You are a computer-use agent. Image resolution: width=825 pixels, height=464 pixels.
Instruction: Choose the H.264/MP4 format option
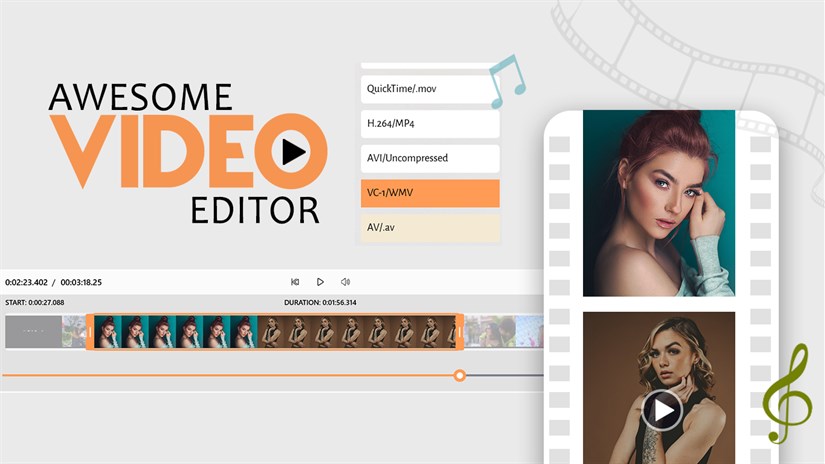click(x=430, y=124)
